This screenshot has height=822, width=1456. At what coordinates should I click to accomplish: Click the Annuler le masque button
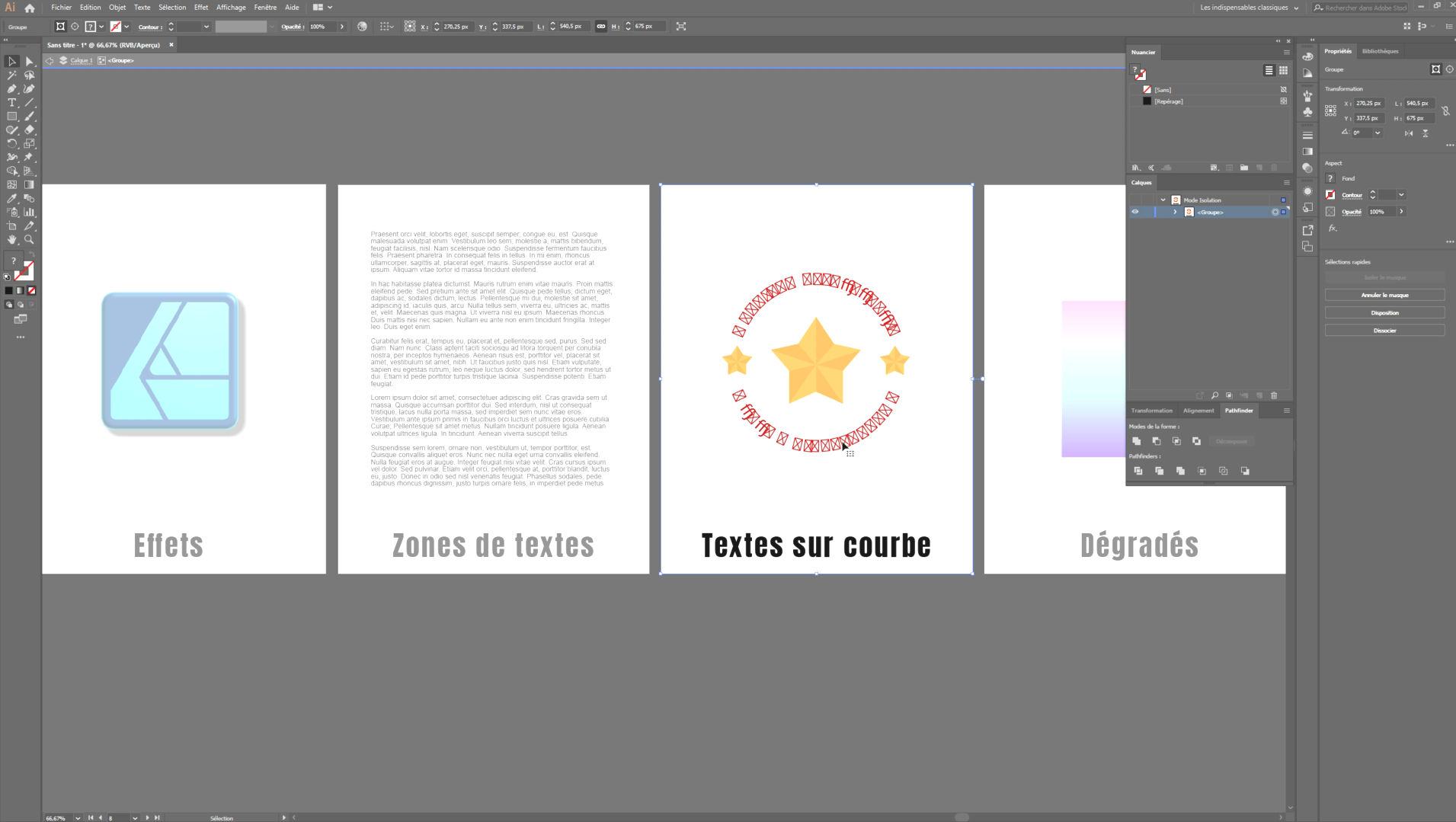(x=1384, y=295)
